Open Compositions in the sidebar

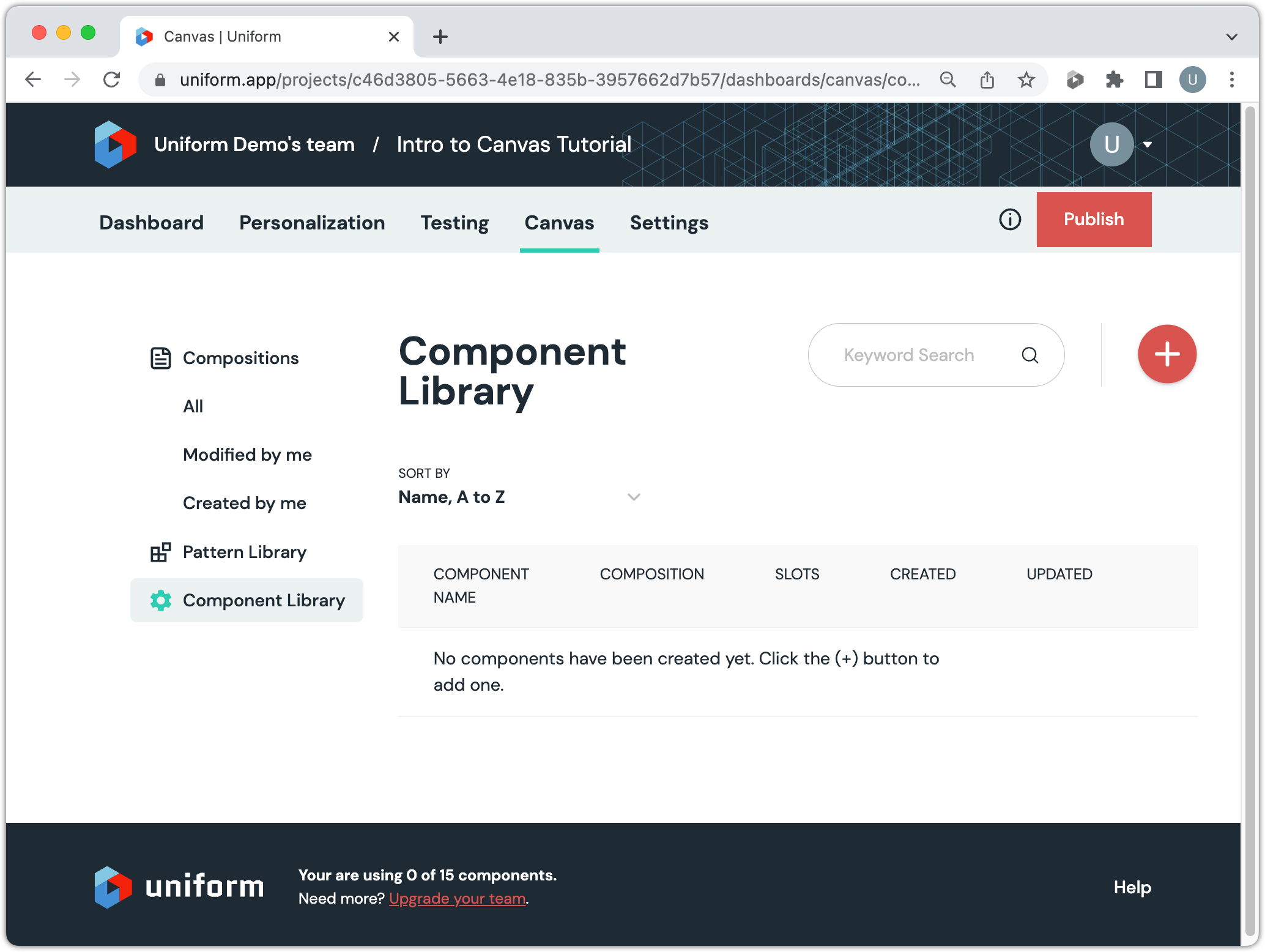point(240,358)
